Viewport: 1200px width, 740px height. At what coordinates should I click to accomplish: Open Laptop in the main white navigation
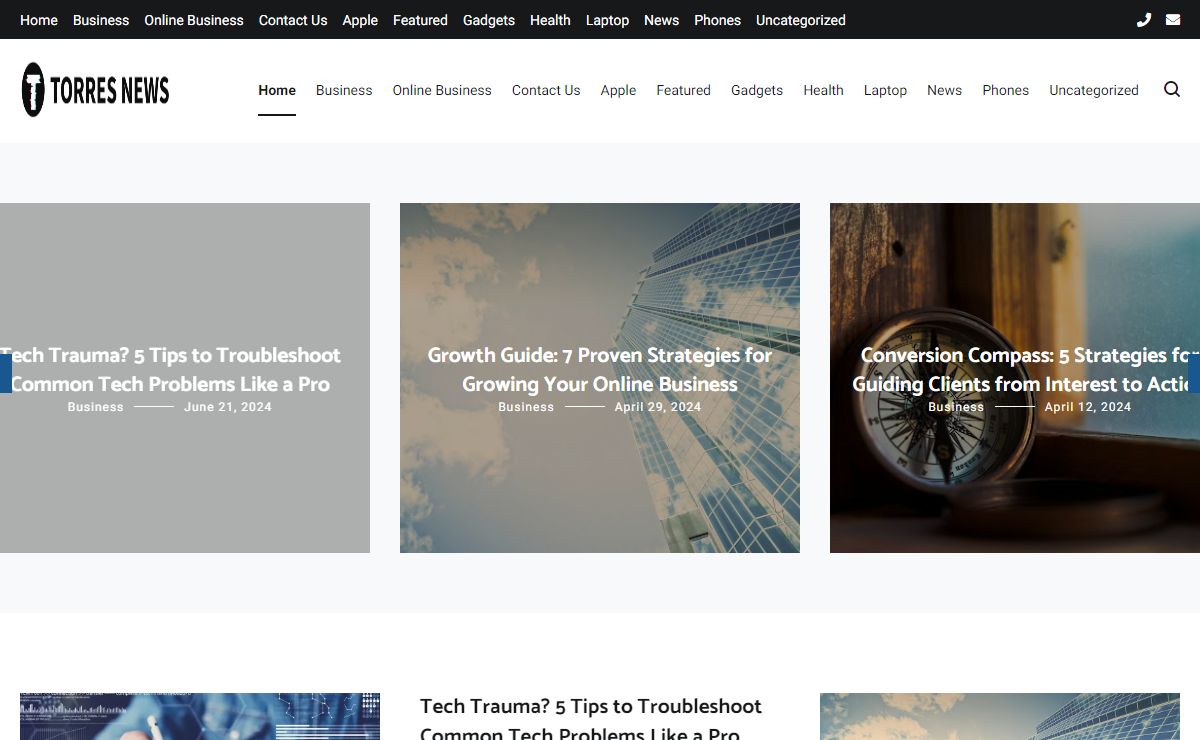pos(885,90)
